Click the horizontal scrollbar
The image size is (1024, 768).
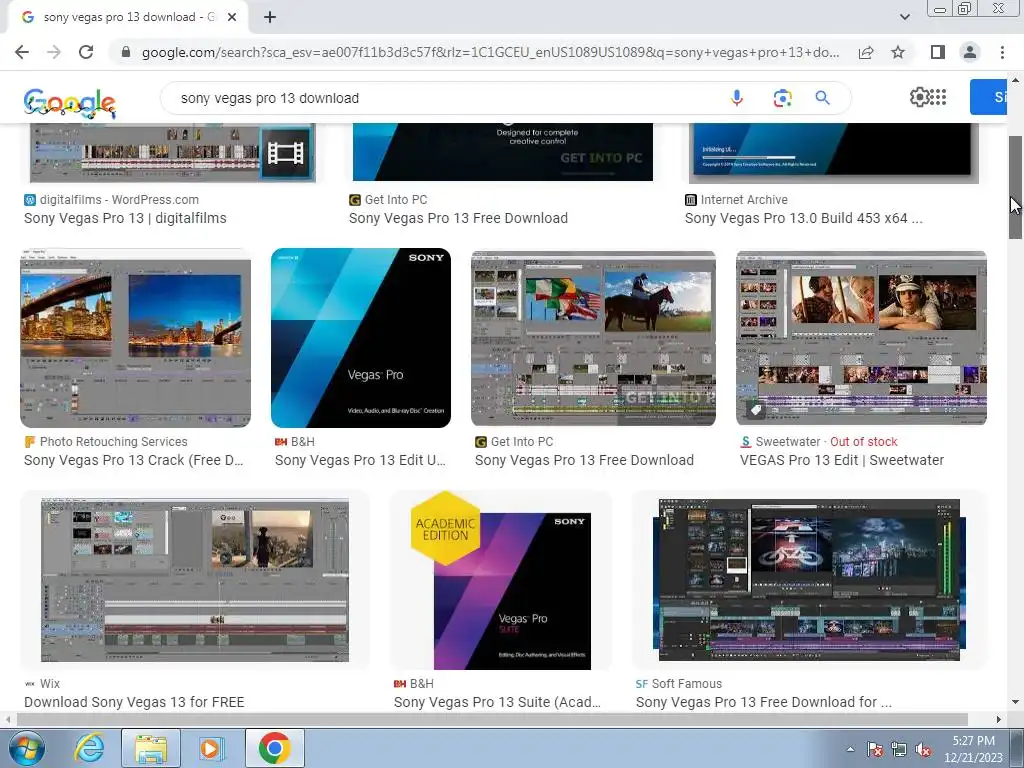492,719
